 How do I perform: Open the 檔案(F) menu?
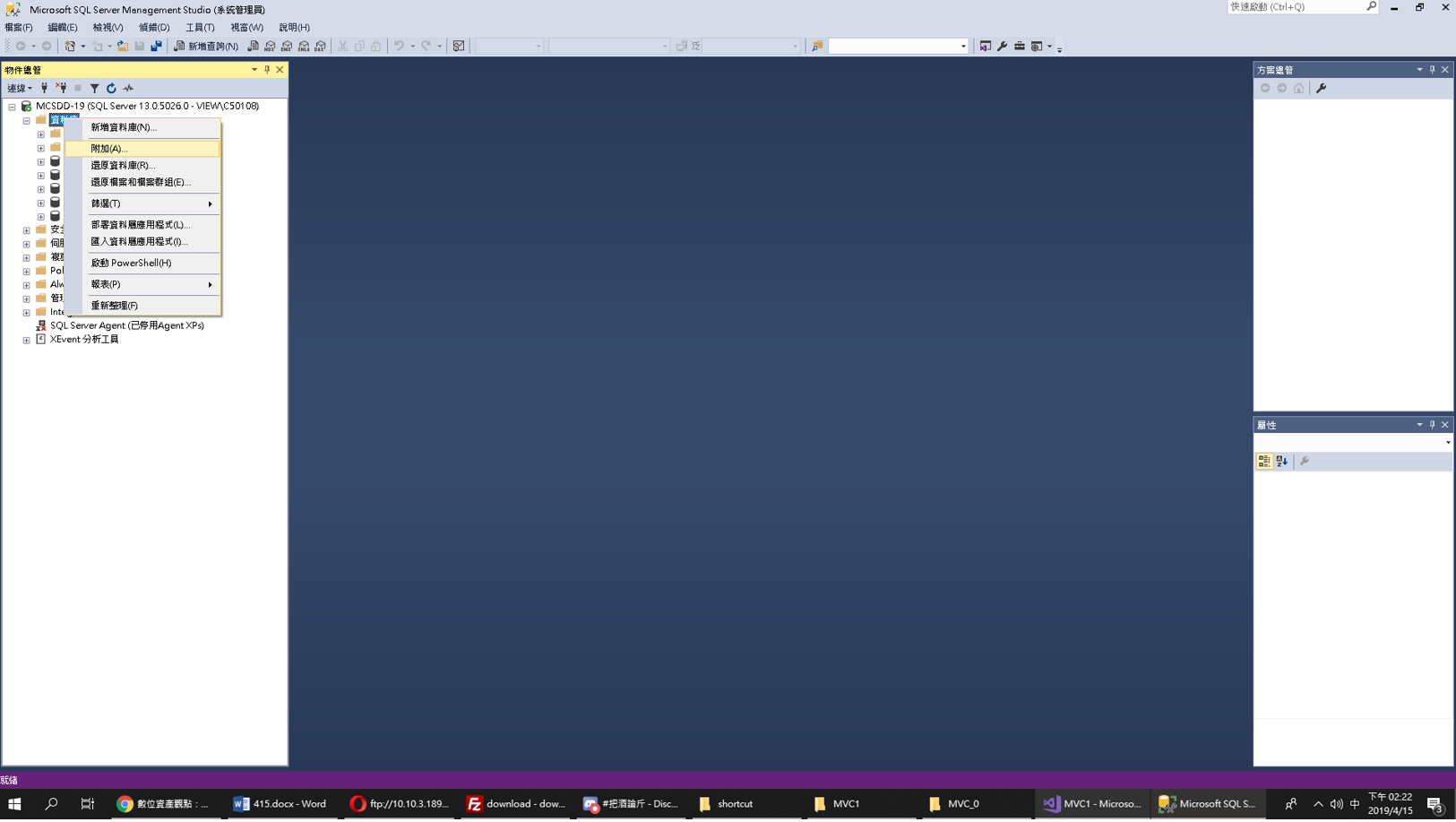(19, 27)
